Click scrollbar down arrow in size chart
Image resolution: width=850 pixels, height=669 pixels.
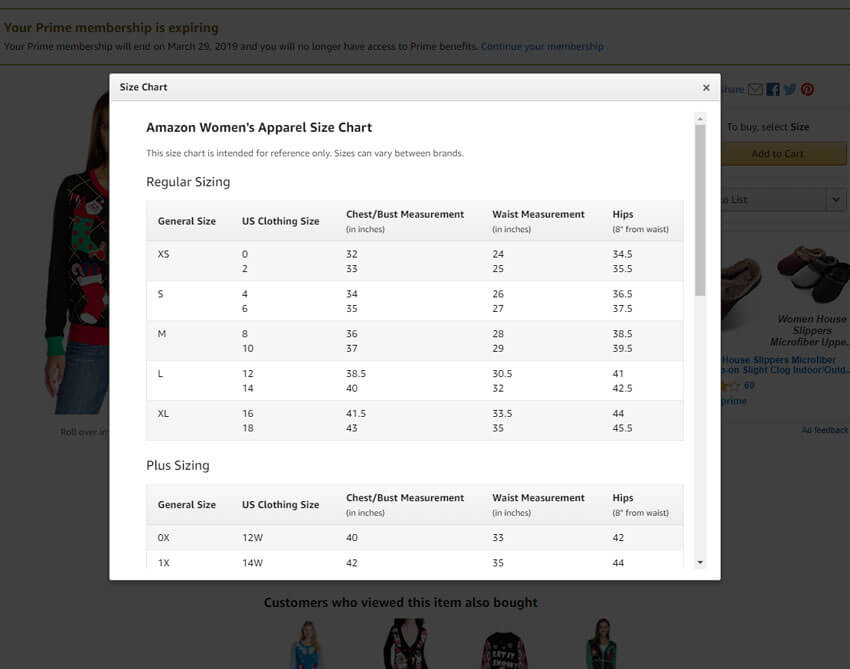(x=700, y=562)
